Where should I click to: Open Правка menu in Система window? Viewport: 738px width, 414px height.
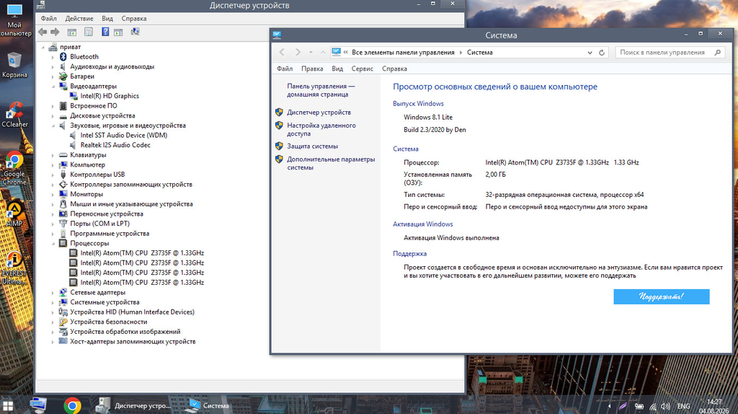point(312,69)
